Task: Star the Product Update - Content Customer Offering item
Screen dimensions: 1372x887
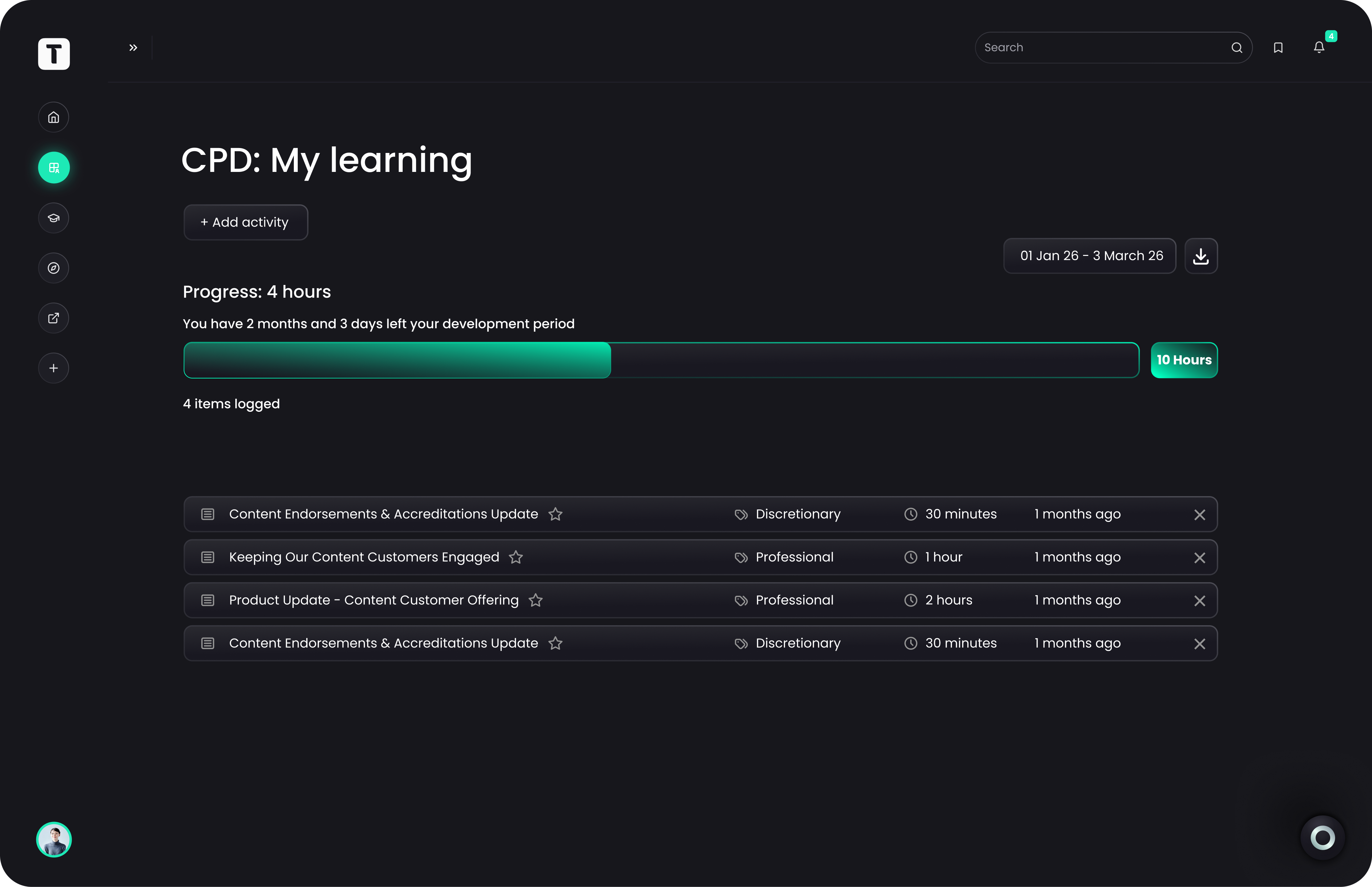Action: click(x=536, y=600)
